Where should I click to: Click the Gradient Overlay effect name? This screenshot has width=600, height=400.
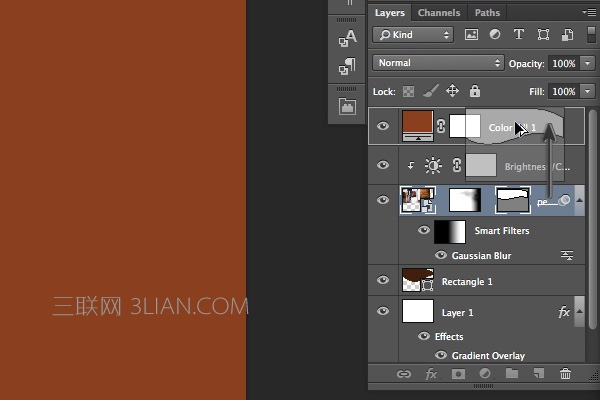coord(488,356)
